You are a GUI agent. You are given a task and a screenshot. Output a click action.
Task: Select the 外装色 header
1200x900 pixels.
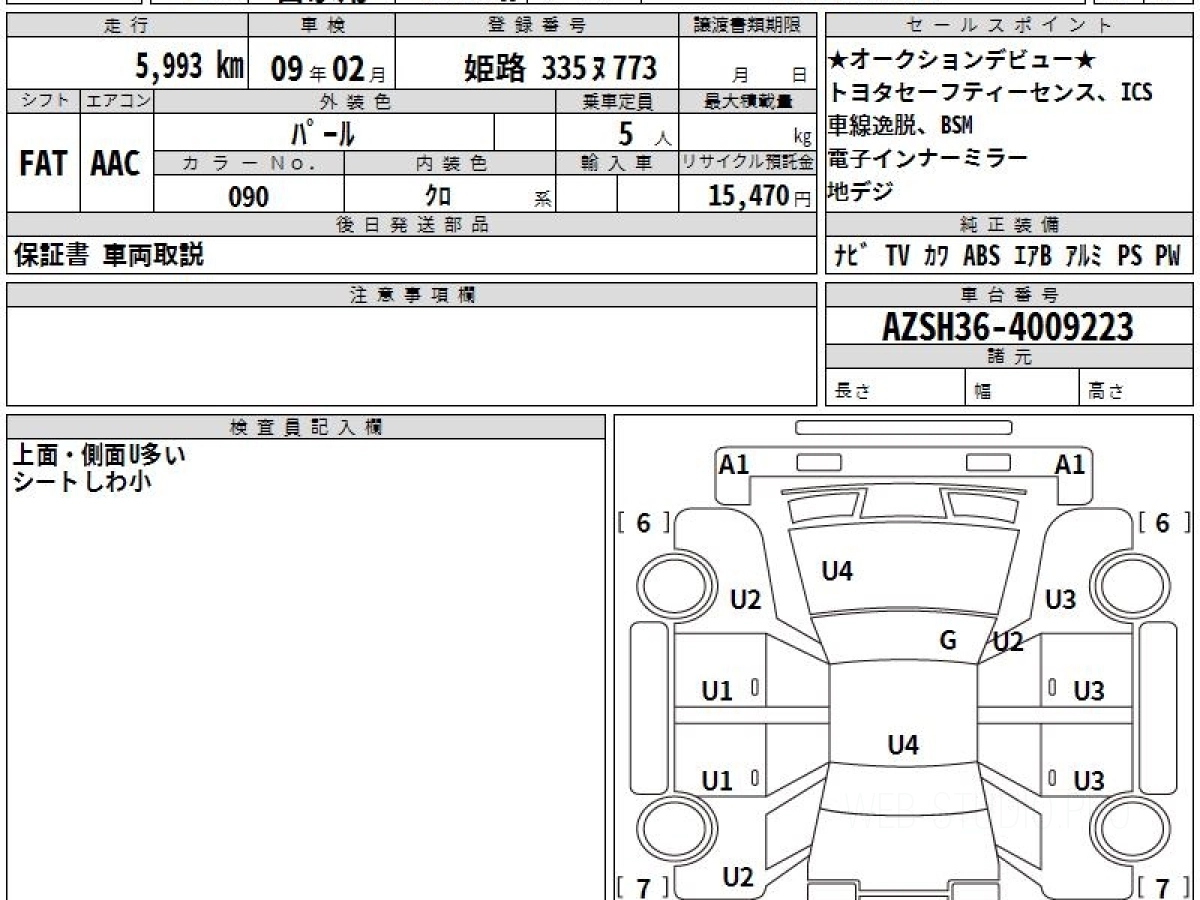pyautogui.click(x=355, y=101)
